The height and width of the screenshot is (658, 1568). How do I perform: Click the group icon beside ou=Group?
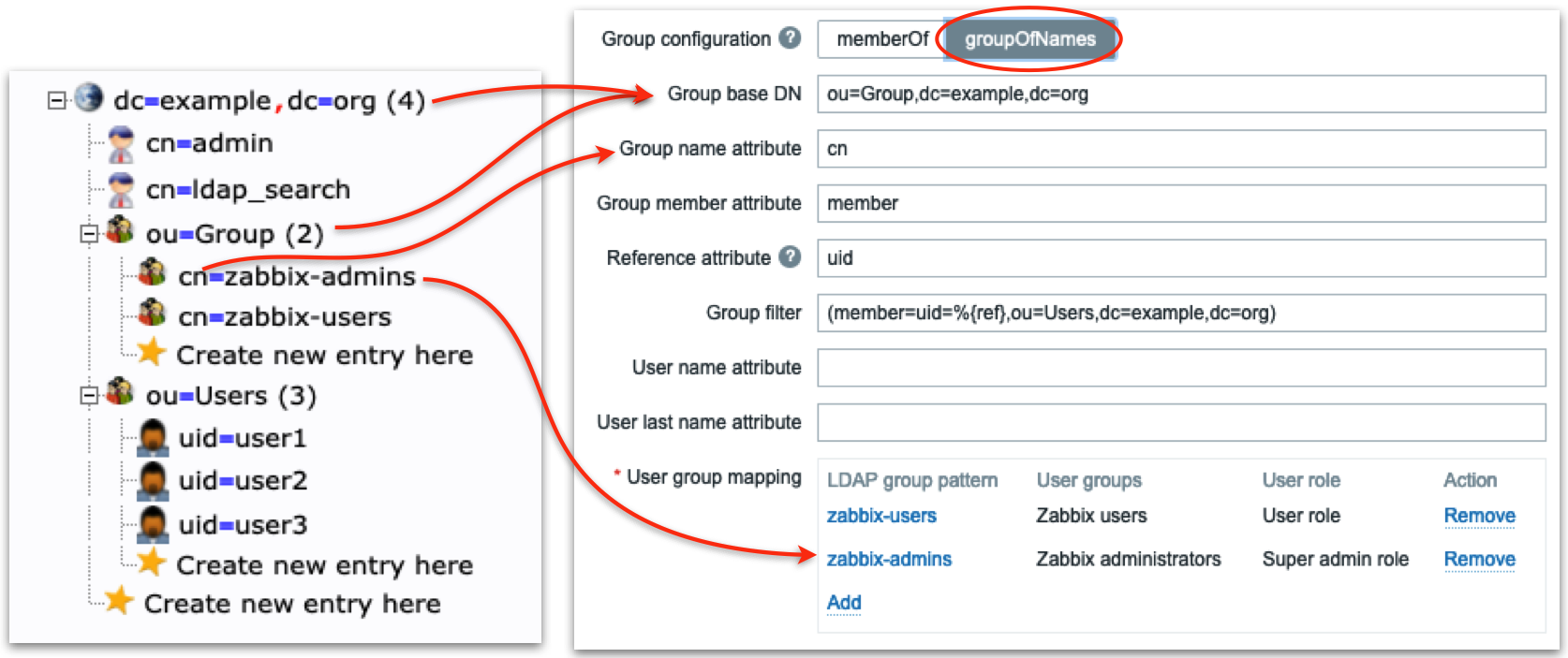click(x=118, y=233)
